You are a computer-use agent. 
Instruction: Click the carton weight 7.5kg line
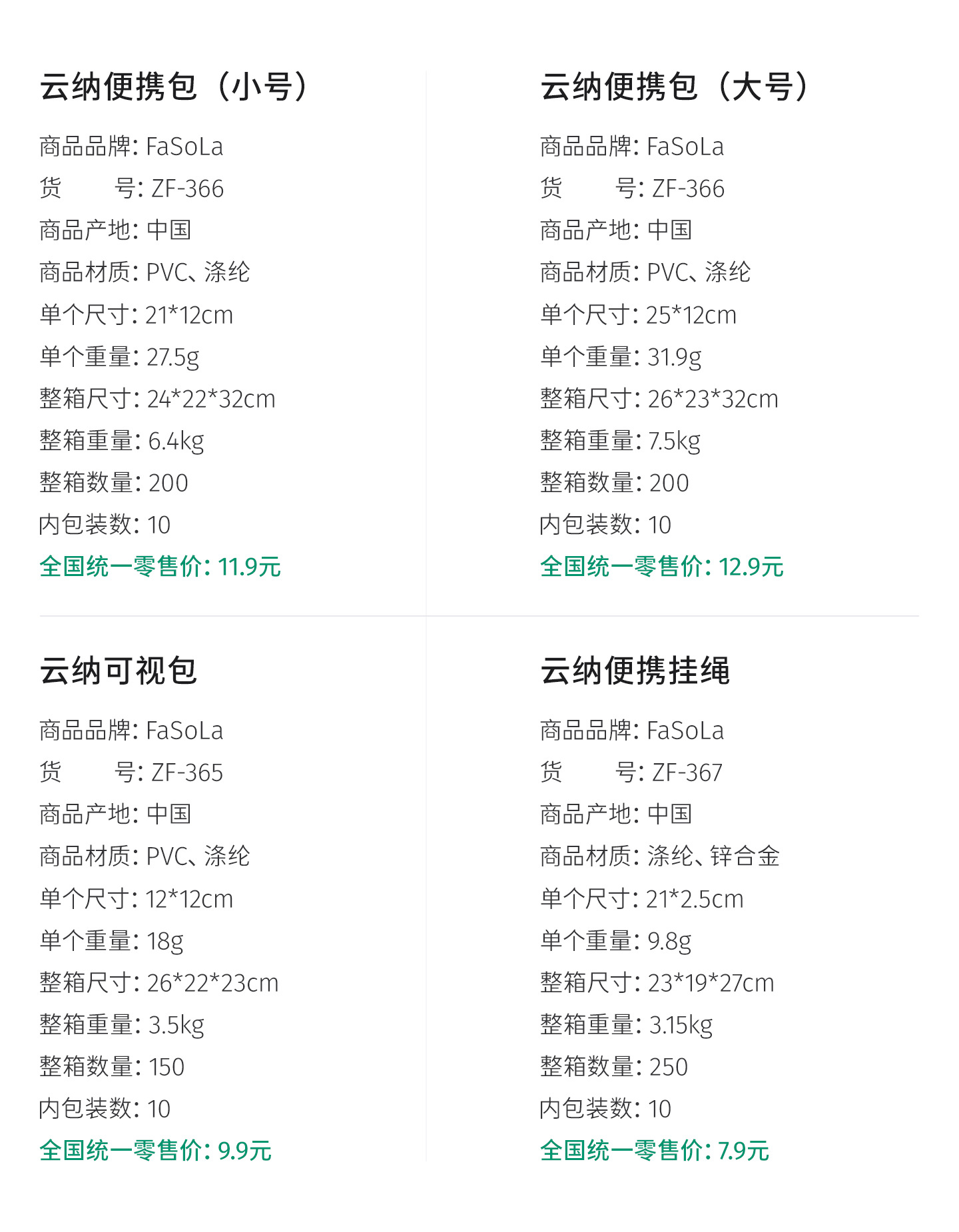coord(620,441)
